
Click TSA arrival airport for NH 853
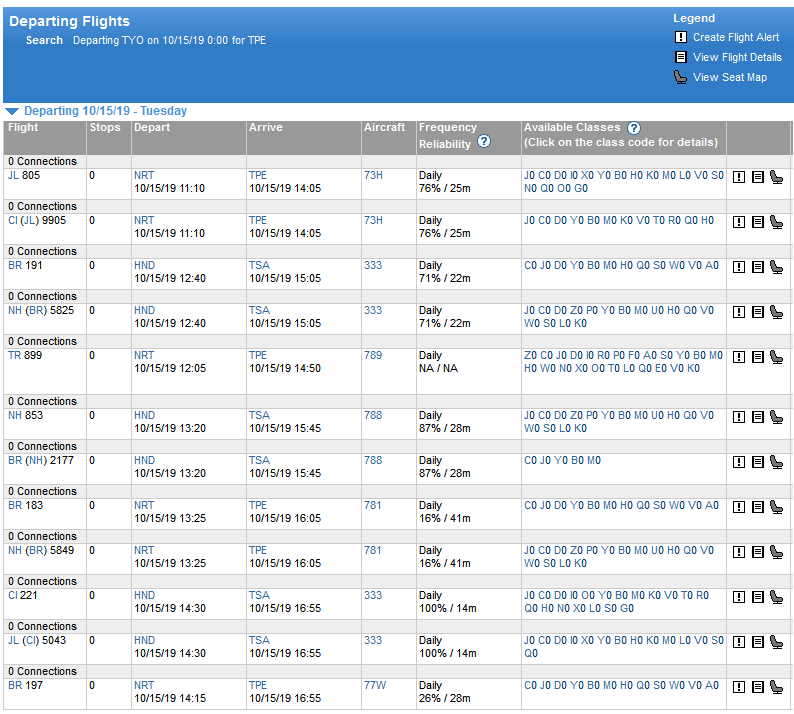pyautogui.click(x=259, y=416)
